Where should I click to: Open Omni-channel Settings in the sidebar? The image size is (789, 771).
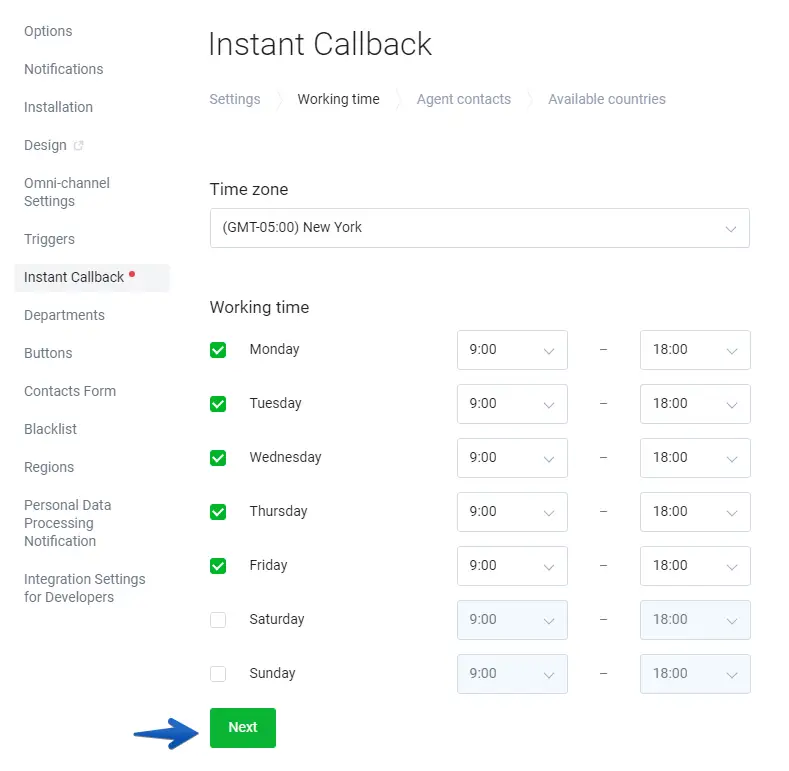tap(67, 192)
